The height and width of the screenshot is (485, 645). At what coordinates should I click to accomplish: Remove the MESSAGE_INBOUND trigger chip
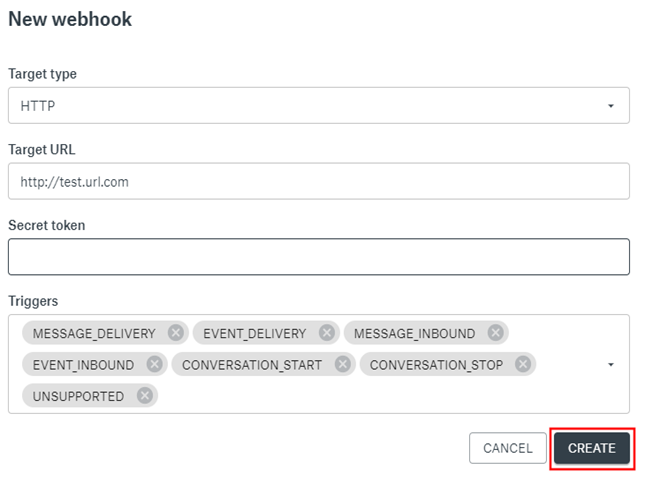495,333
